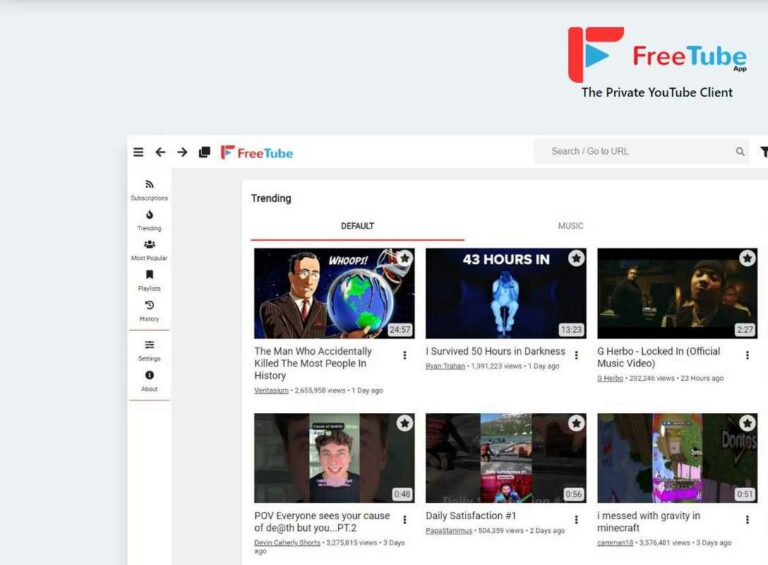Play the '43 HOURS IN' thumbnail
Viewport: 768px width, 565px height.
click(x=506, y=293)
